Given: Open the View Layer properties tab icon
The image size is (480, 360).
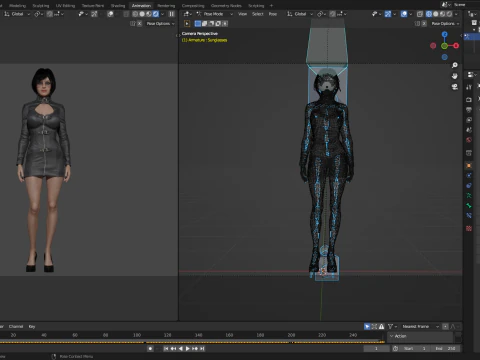Looking at the screenshot, I should pyautogui.click(x=469, y=120).
